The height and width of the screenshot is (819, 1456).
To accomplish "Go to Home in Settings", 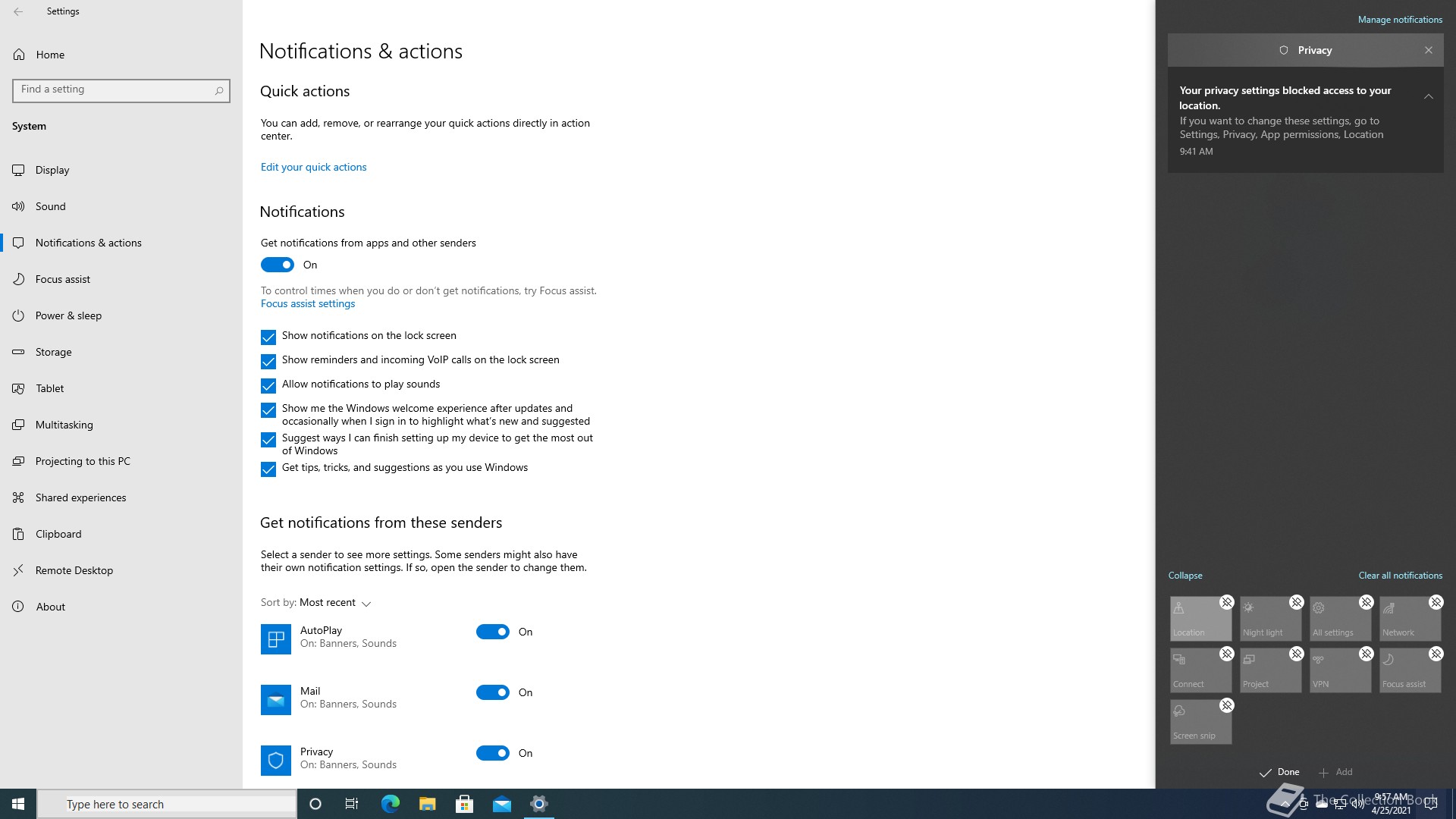I will [x=121, y=55].
